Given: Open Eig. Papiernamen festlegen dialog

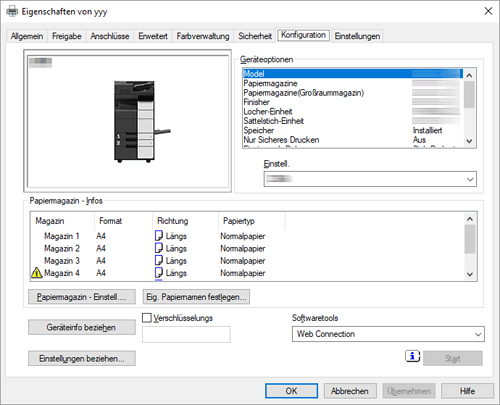Looking at the screenshot, I should pos(196,297).
